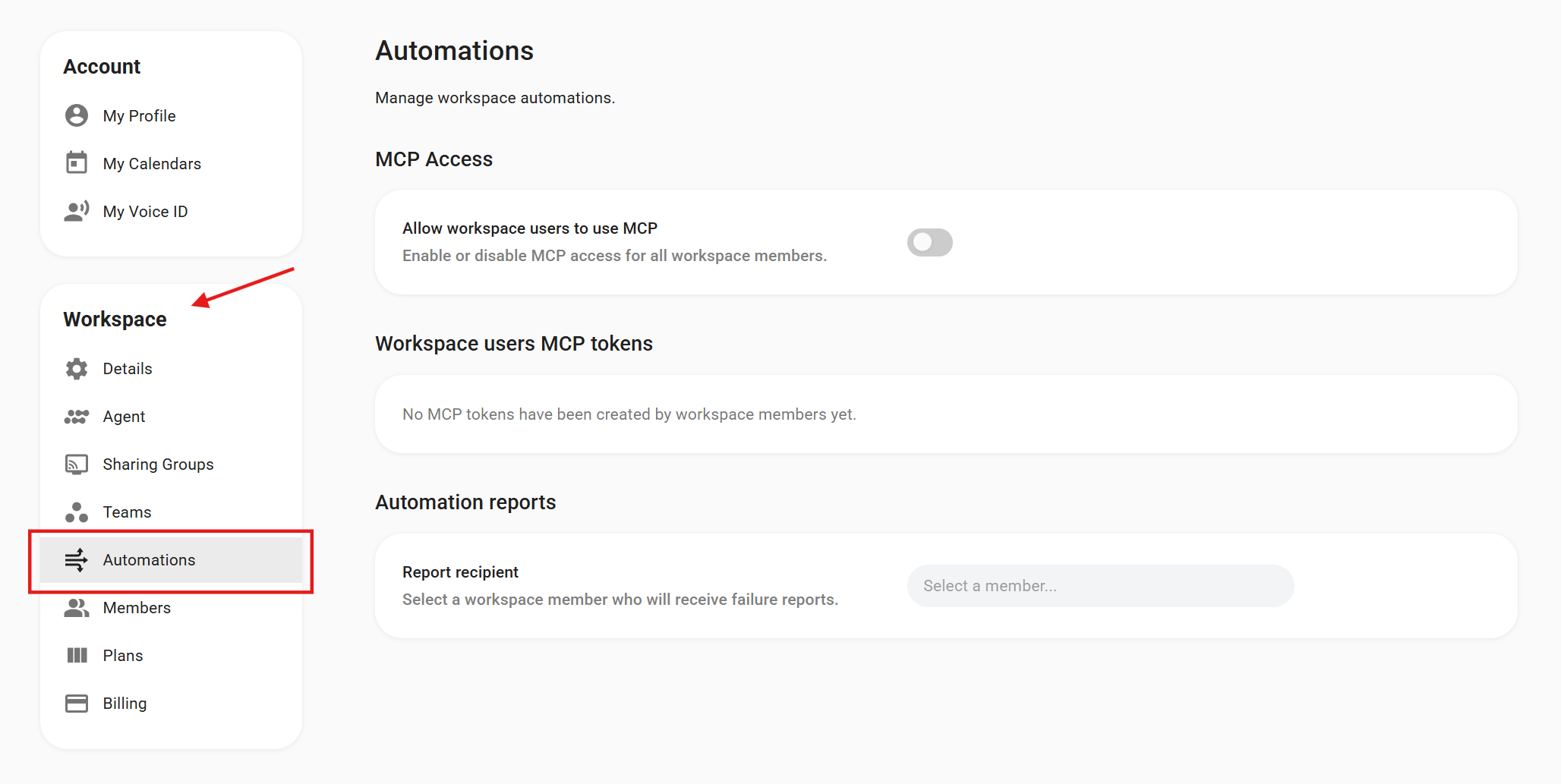Screen dimensions: 1561x784
Task: Open the Teams text link
Action: tap(127, 512)
